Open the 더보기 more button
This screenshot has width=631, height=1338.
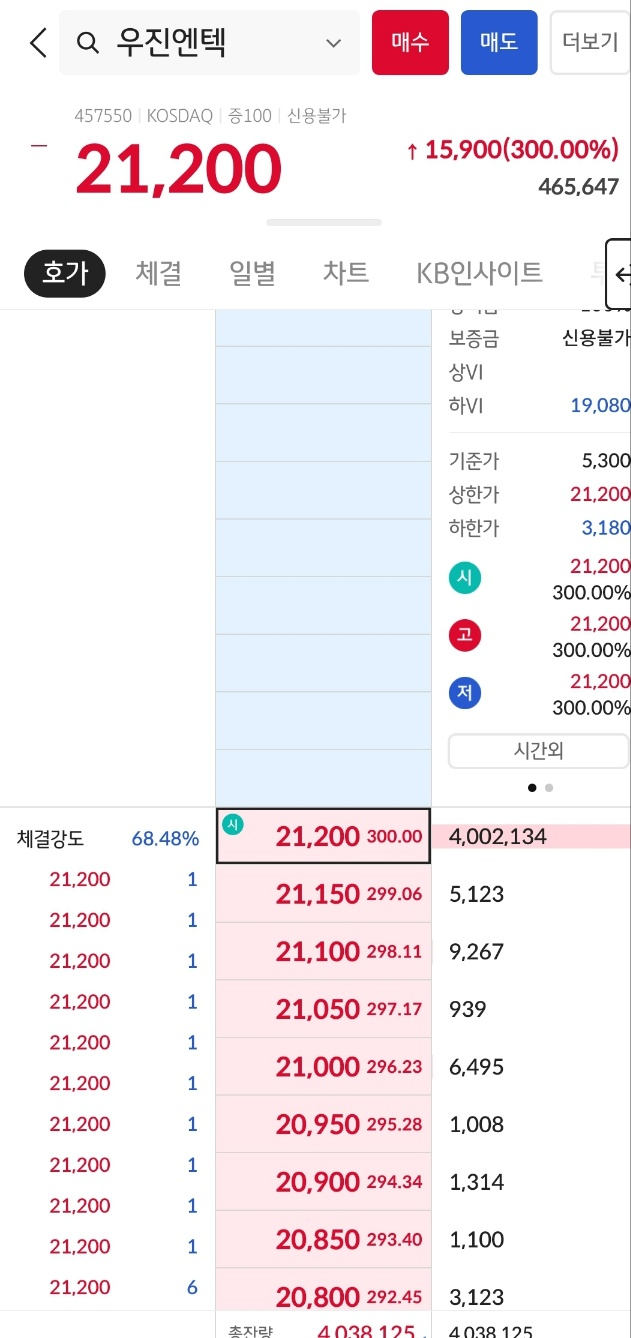coord(590,43)
